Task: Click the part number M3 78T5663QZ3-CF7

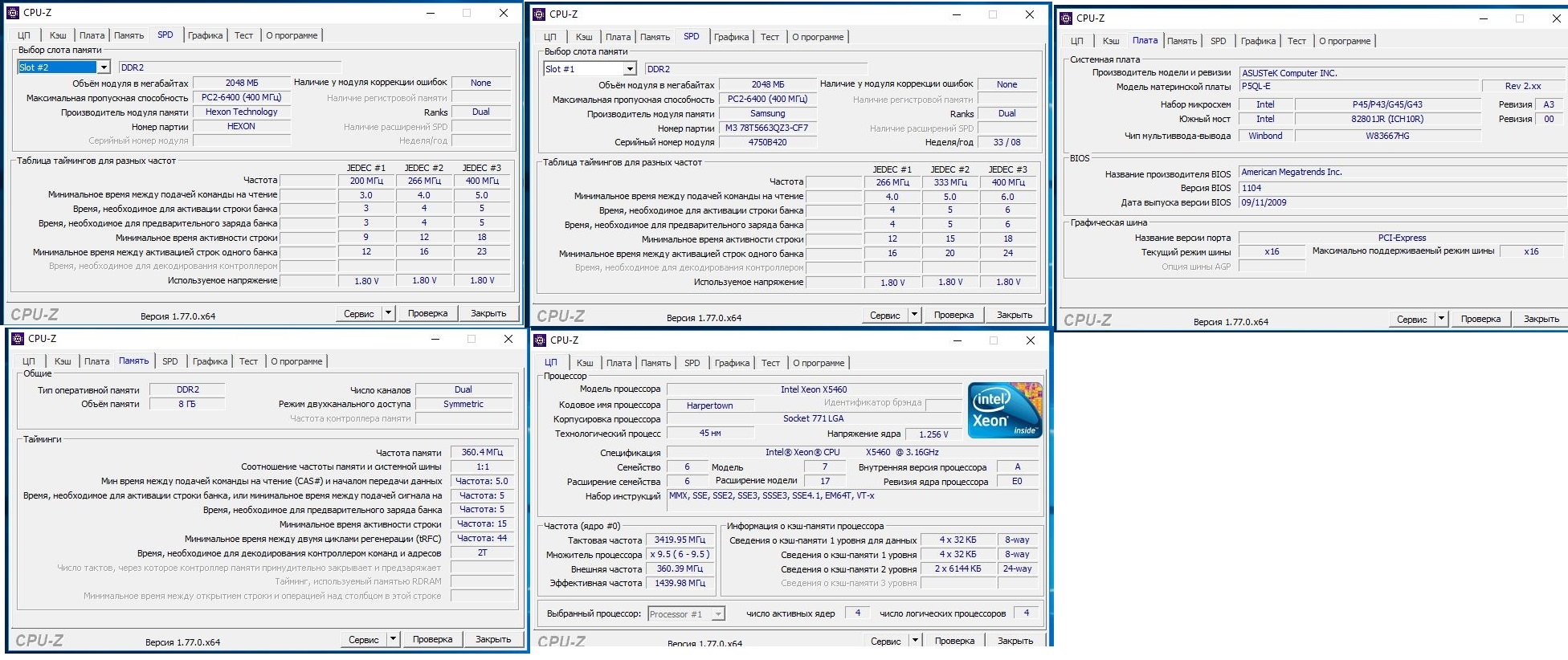Action: pos(768,128)
